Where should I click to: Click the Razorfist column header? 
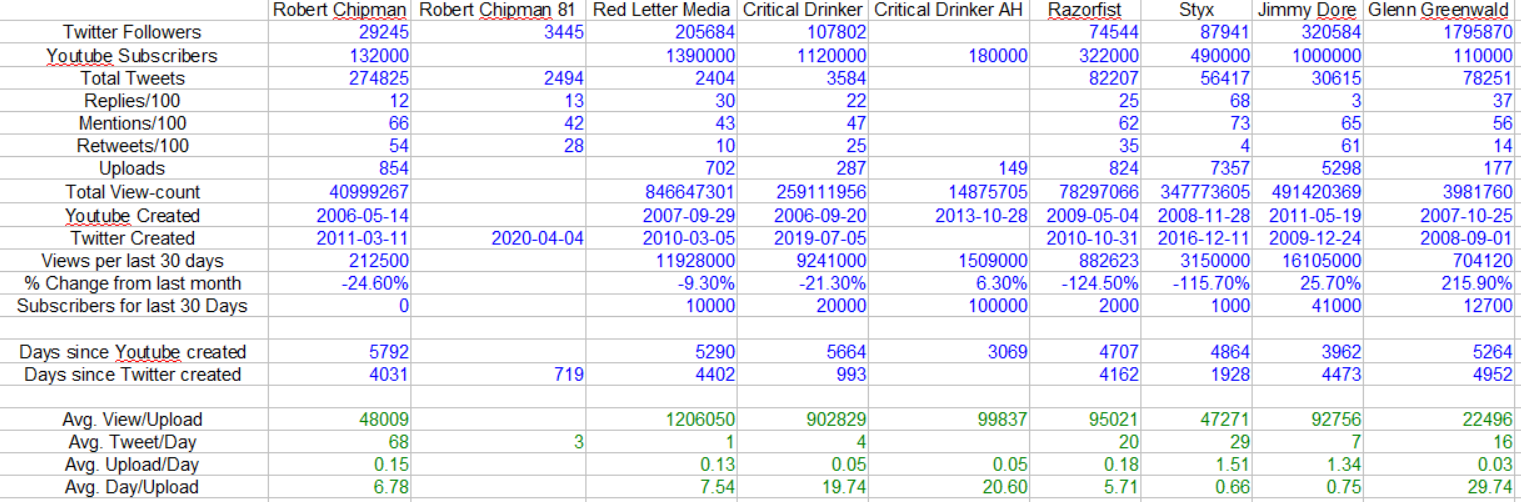click(x=1086, y=10)
